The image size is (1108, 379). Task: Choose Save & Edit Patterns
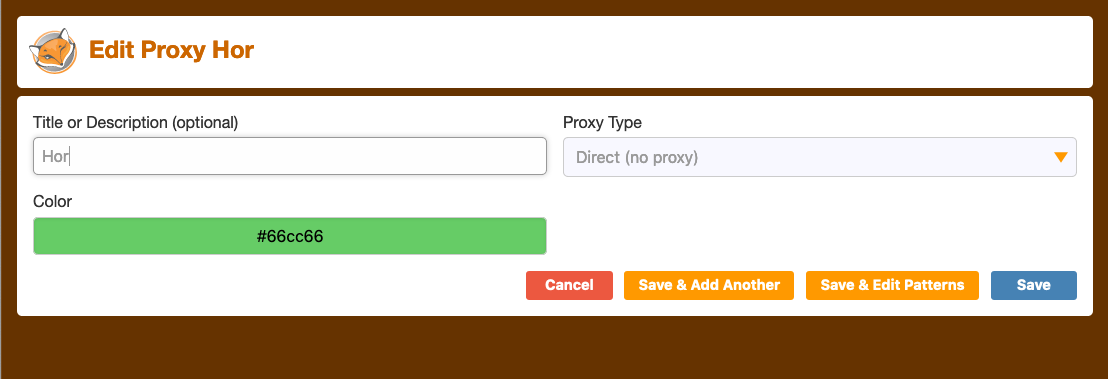pyautogui.click(x=892, y=285)
